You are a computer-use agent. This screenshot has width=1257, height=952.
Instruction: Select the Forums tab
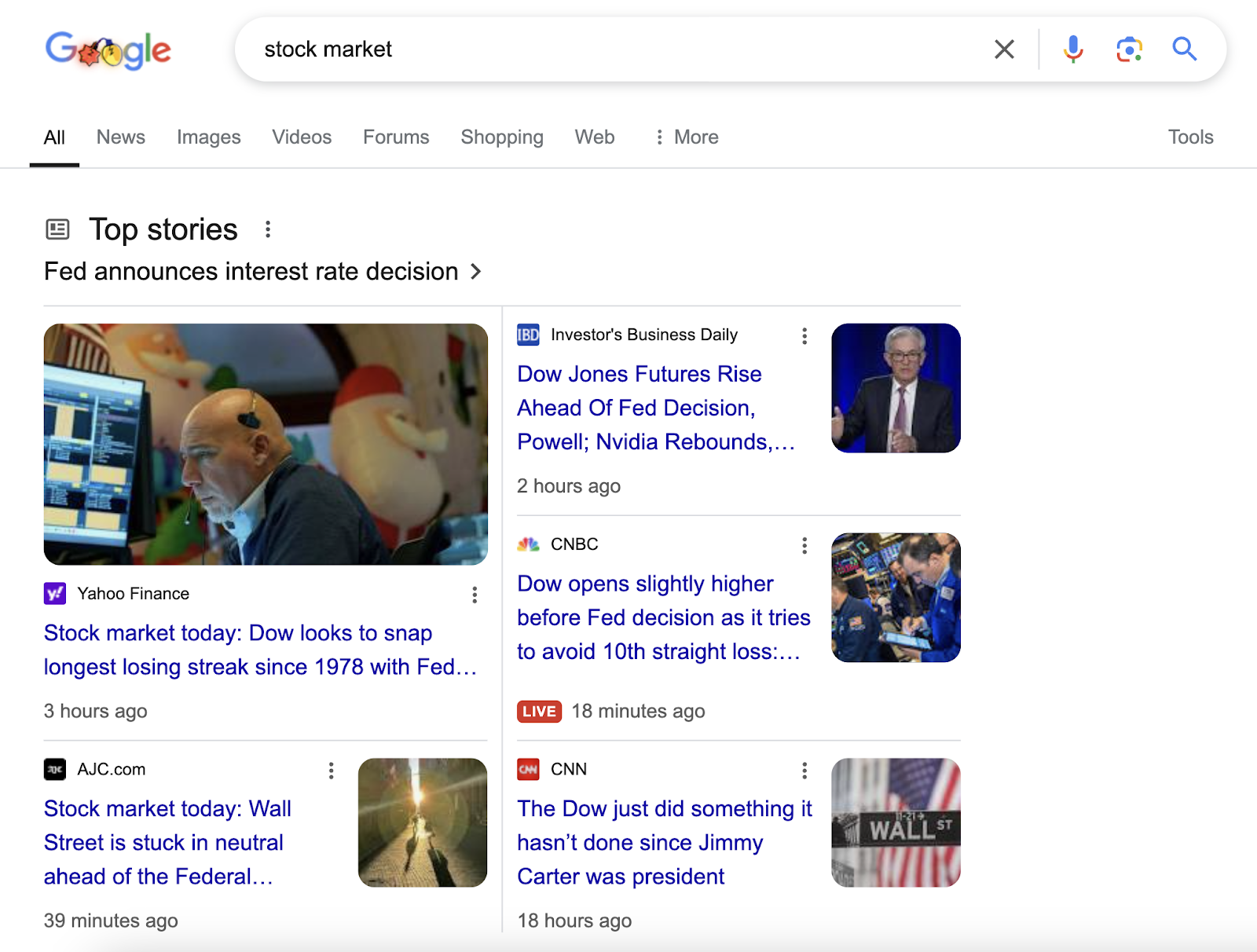pos(396,137)
